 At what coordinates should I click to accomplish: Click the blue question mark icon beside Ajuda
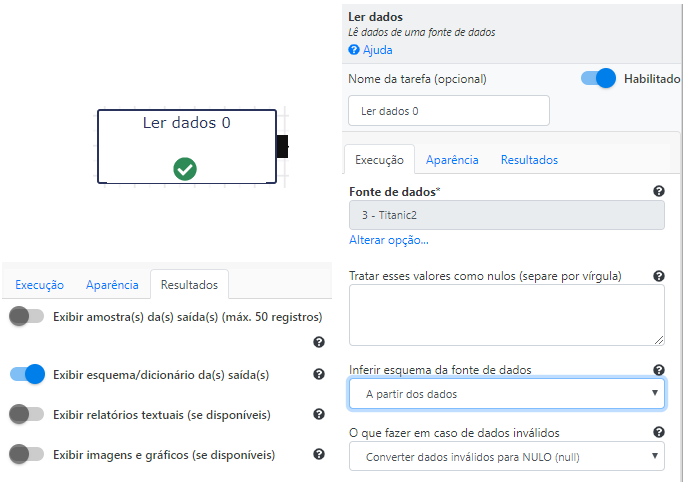(354, 50)
